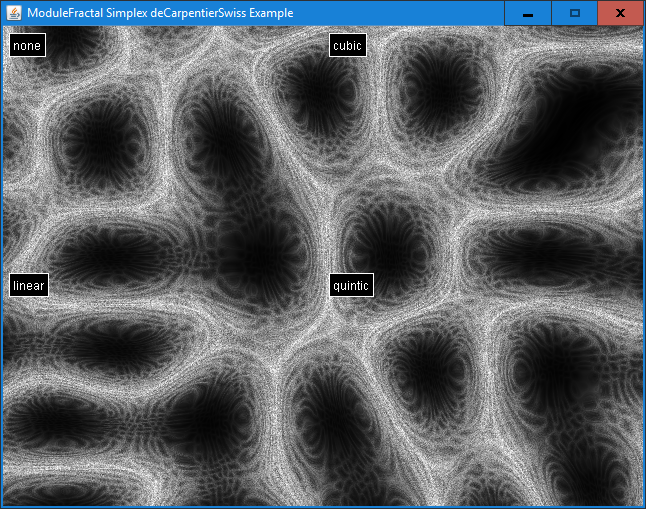
Task: Close the ModuleFractal example window
Action: tap(620, 13)
